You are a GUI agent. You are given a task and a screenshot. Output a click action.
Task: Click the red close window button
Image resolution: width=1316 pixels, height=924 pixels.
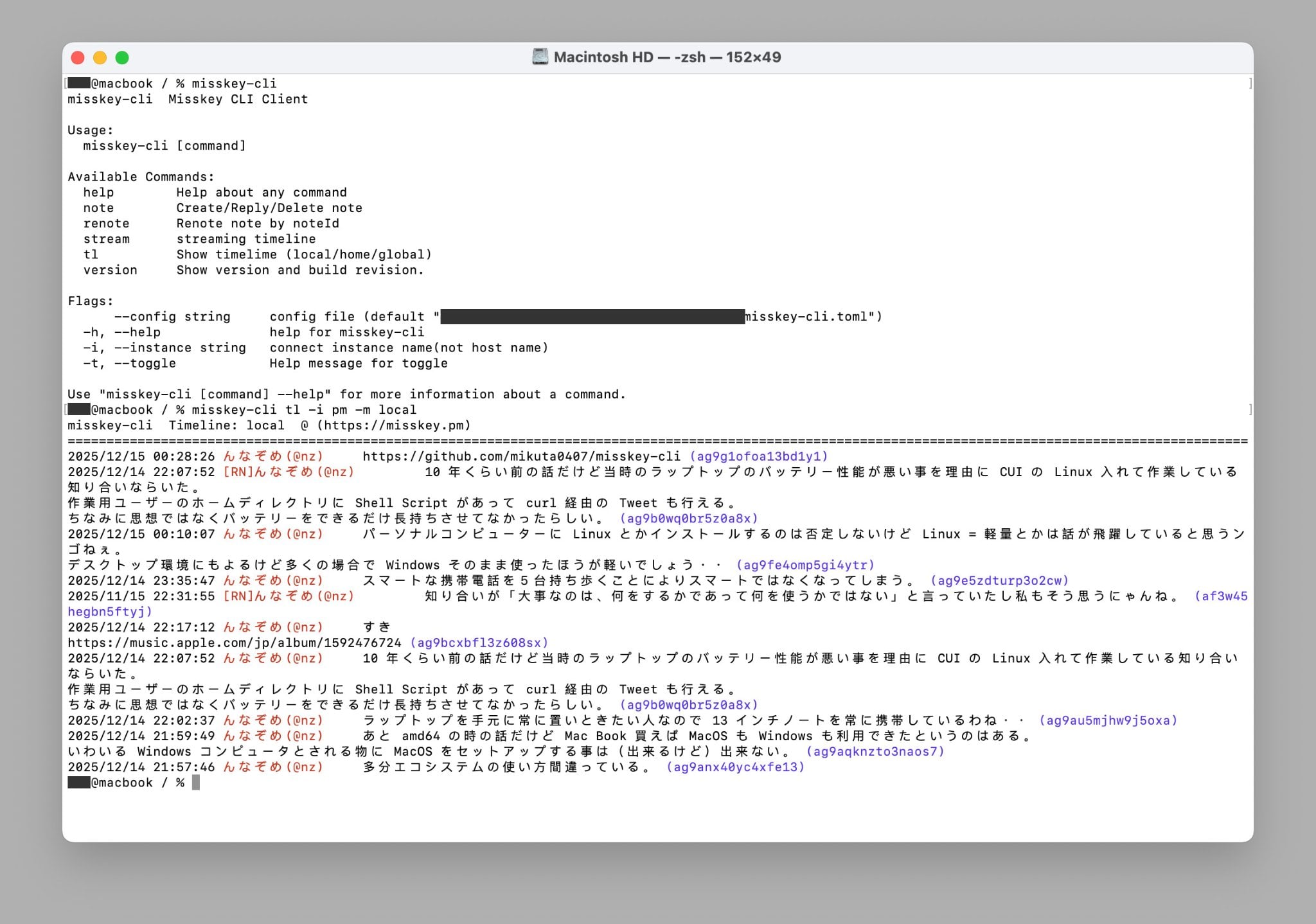(78, 58)
